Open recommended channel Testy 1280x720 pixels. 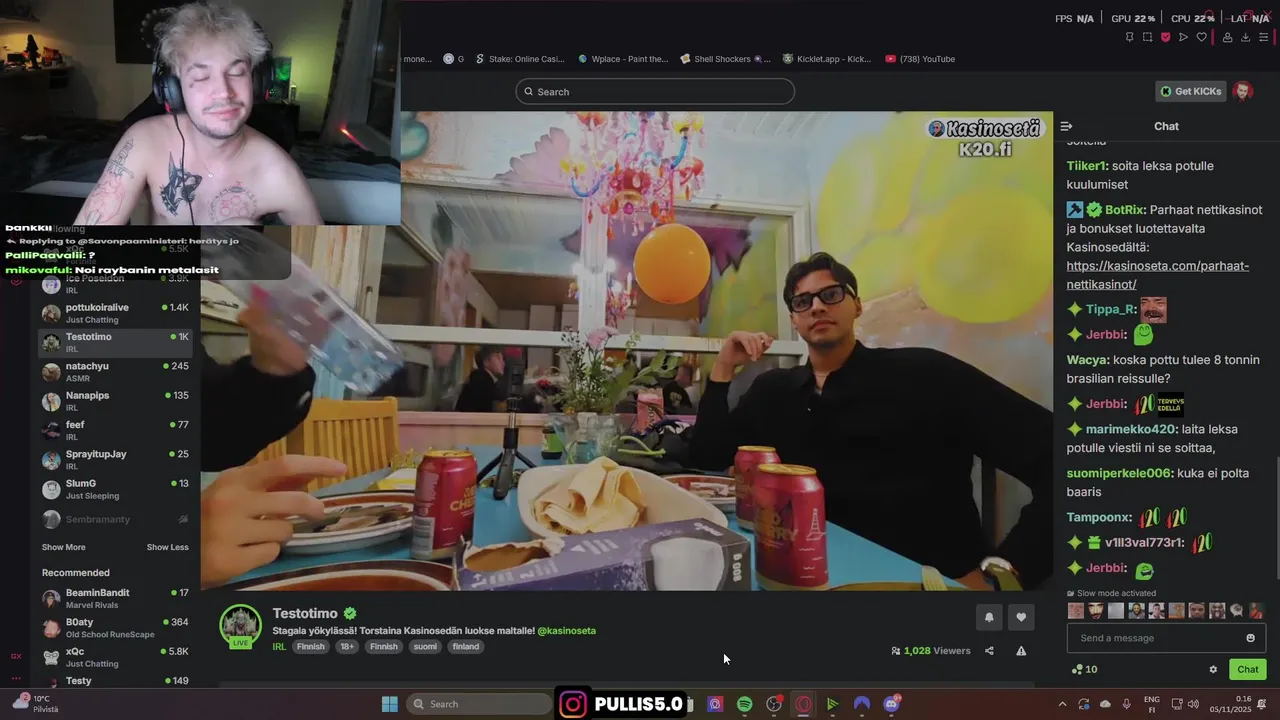tap(115, 683)
